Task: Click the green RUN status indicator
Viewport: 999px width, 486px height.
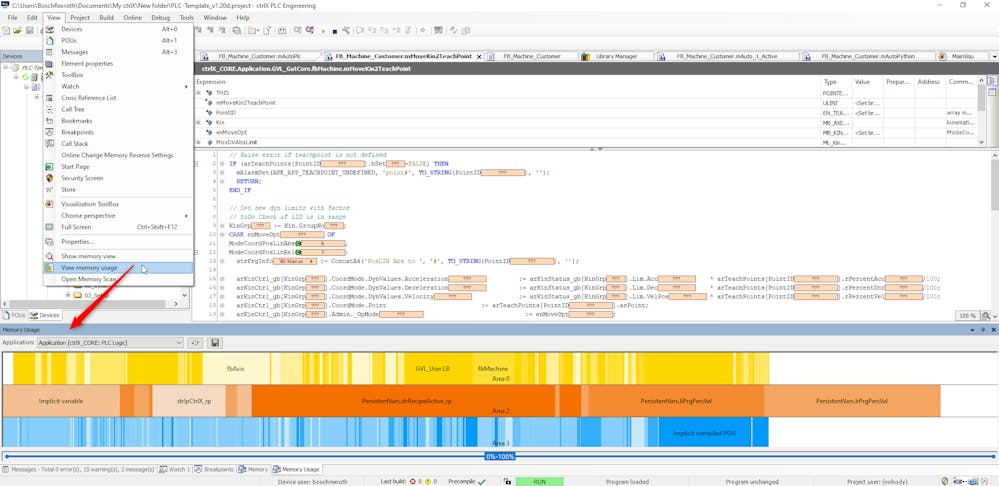Action: tap(539, 481)
